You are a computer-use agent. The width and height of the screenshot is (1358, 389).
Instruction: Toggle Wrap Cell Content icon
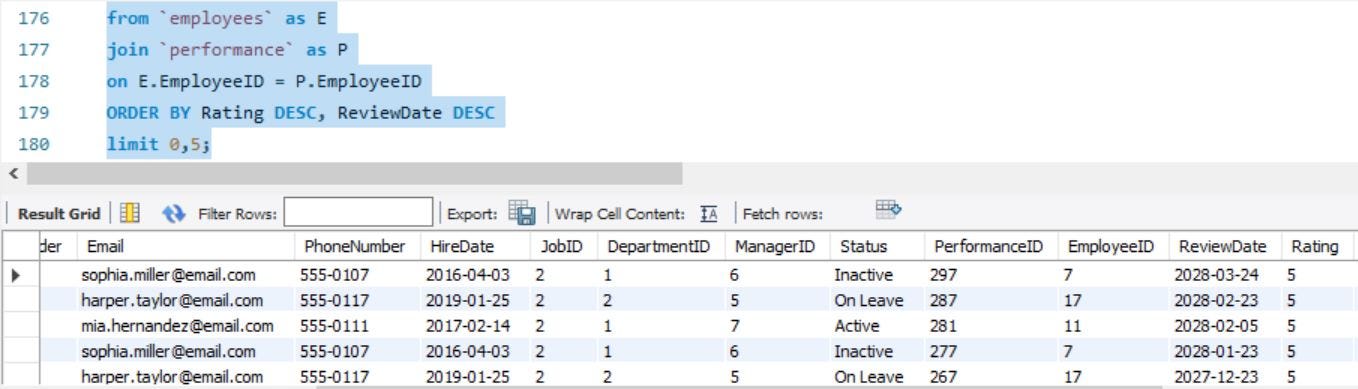tap(709, 214)
